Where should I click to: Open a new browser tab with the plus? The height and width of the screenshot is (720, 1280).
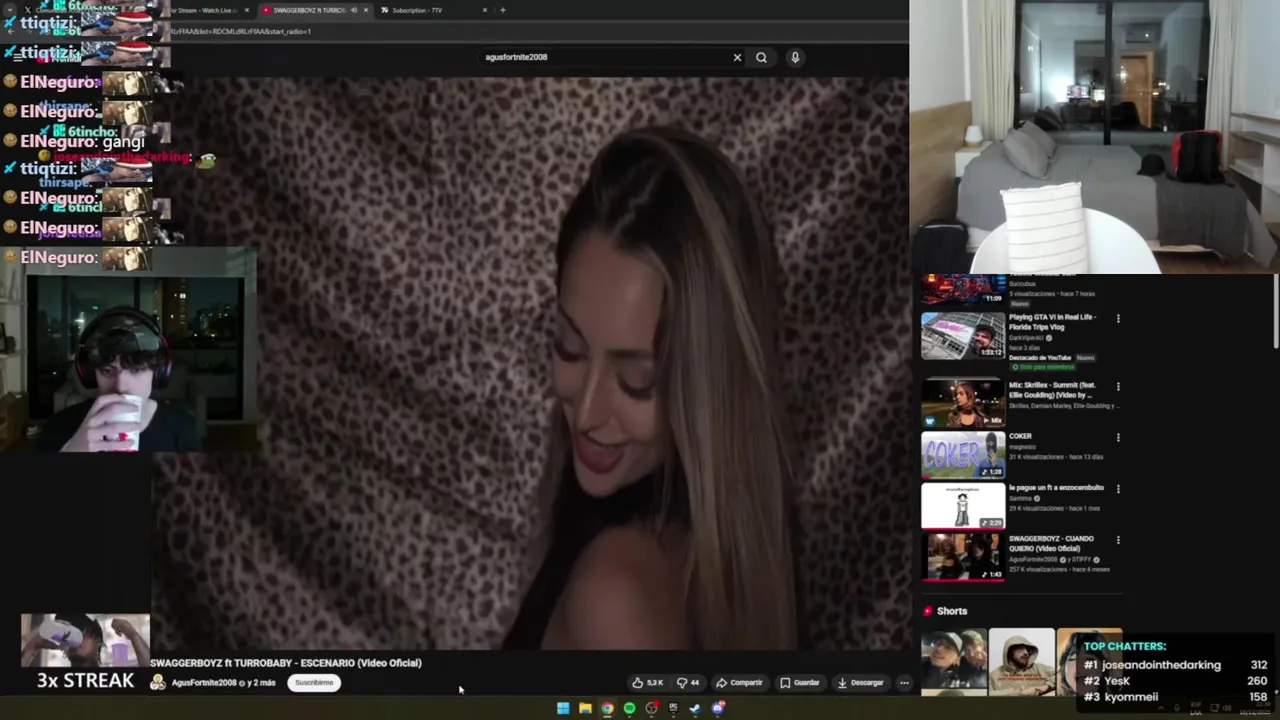(x=503, y=10)
